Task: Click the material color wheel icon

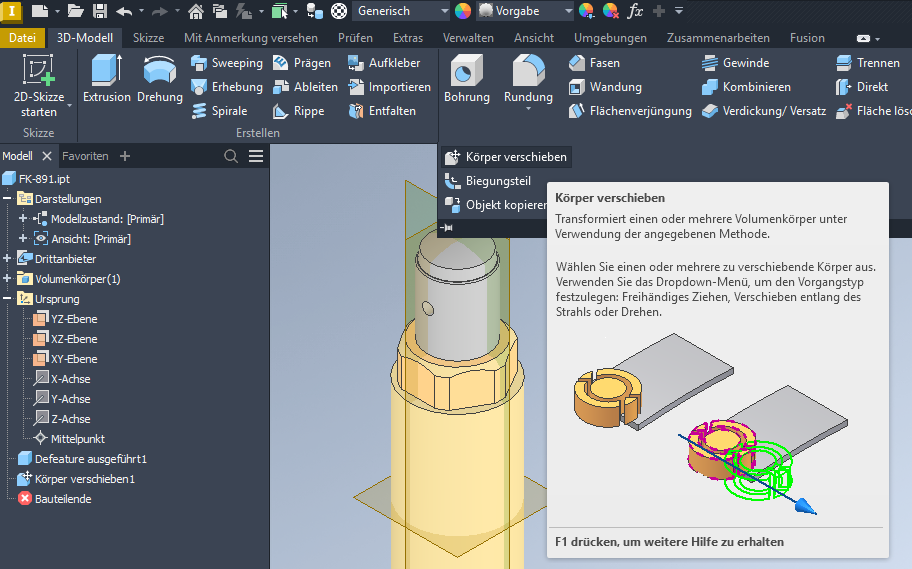Action: pos(463,11)
